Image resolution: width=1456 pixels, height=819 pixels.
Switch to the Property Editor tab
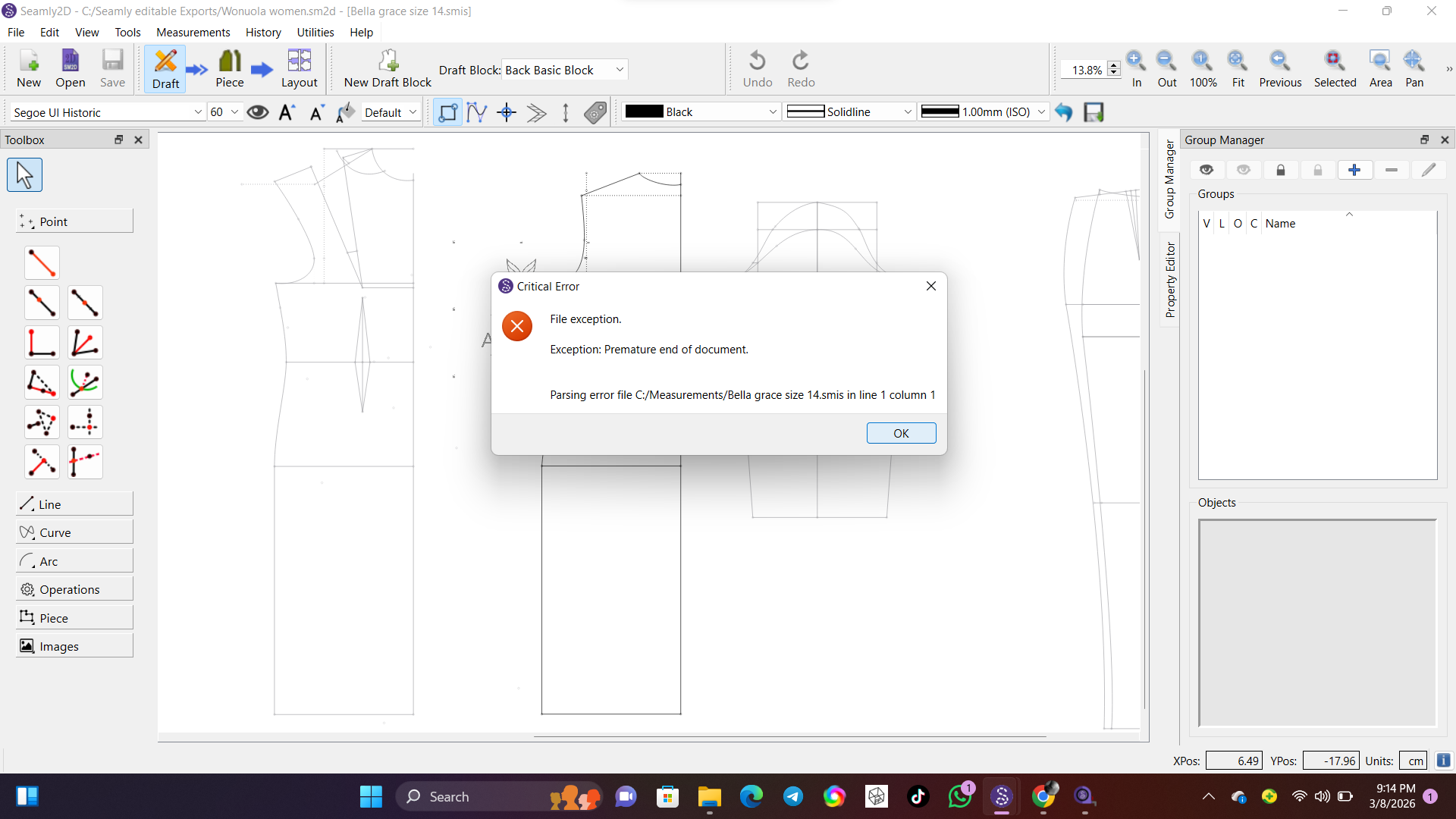click(1170, 279)
